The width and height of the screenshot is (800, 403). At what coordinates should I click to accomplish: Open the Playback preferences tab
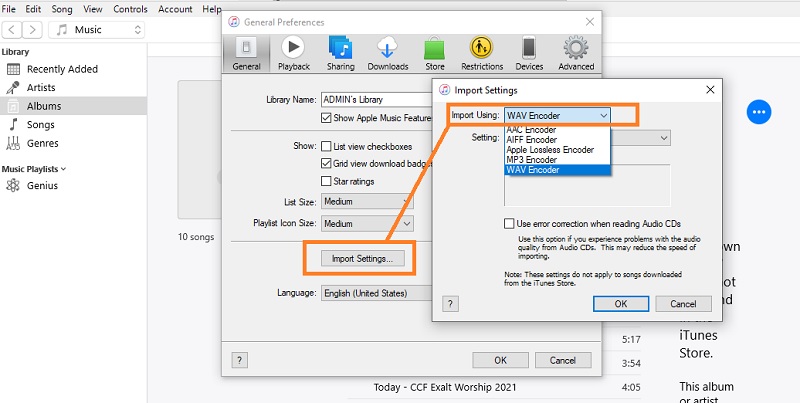click(294, 54)
